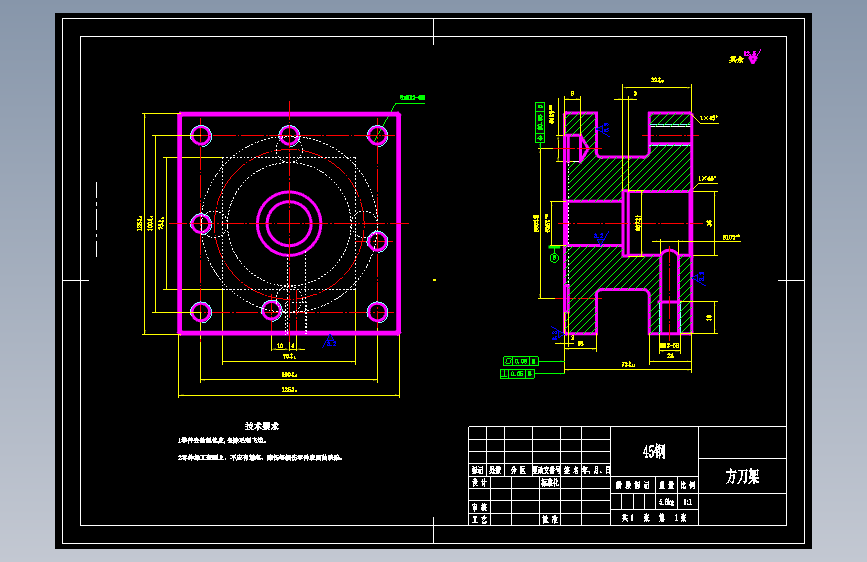Viewport: 867px width, 562px height.
Task: Click the material label 45钢
Action: click(x=654, y=452)
